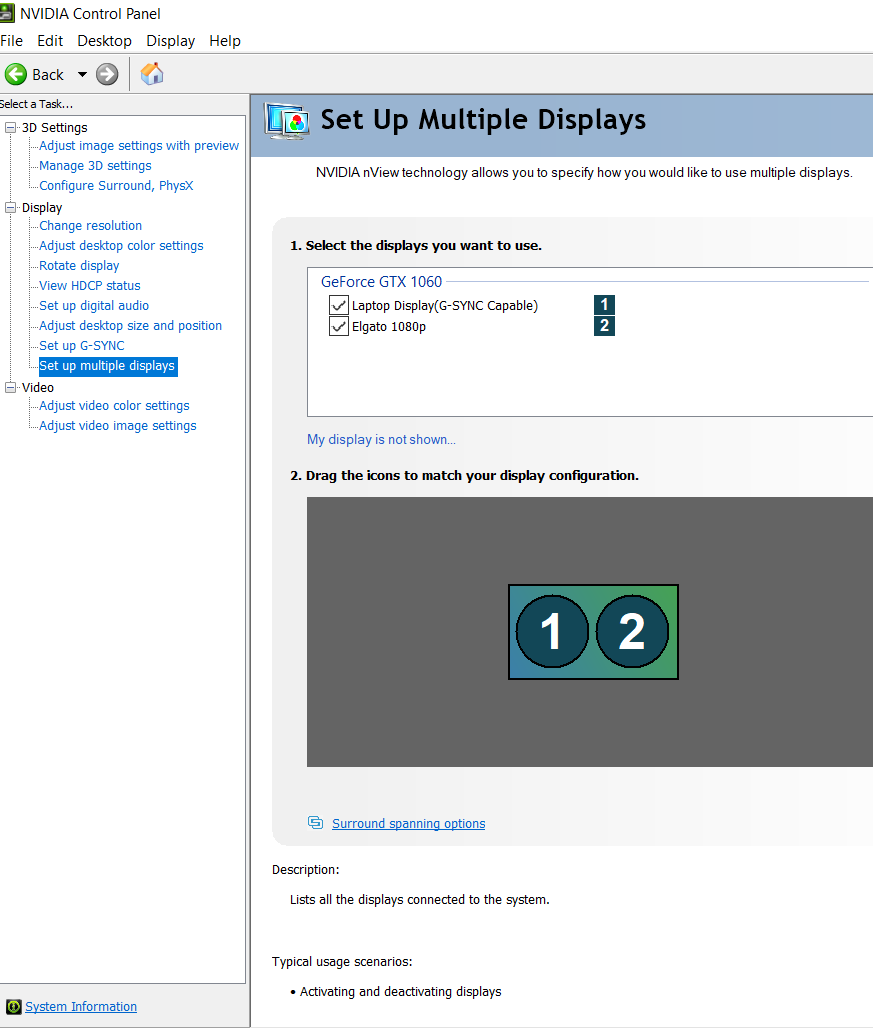Click display 2 circle in layout area
Viewport: 873px width, 1029px height.
(632, 631)
